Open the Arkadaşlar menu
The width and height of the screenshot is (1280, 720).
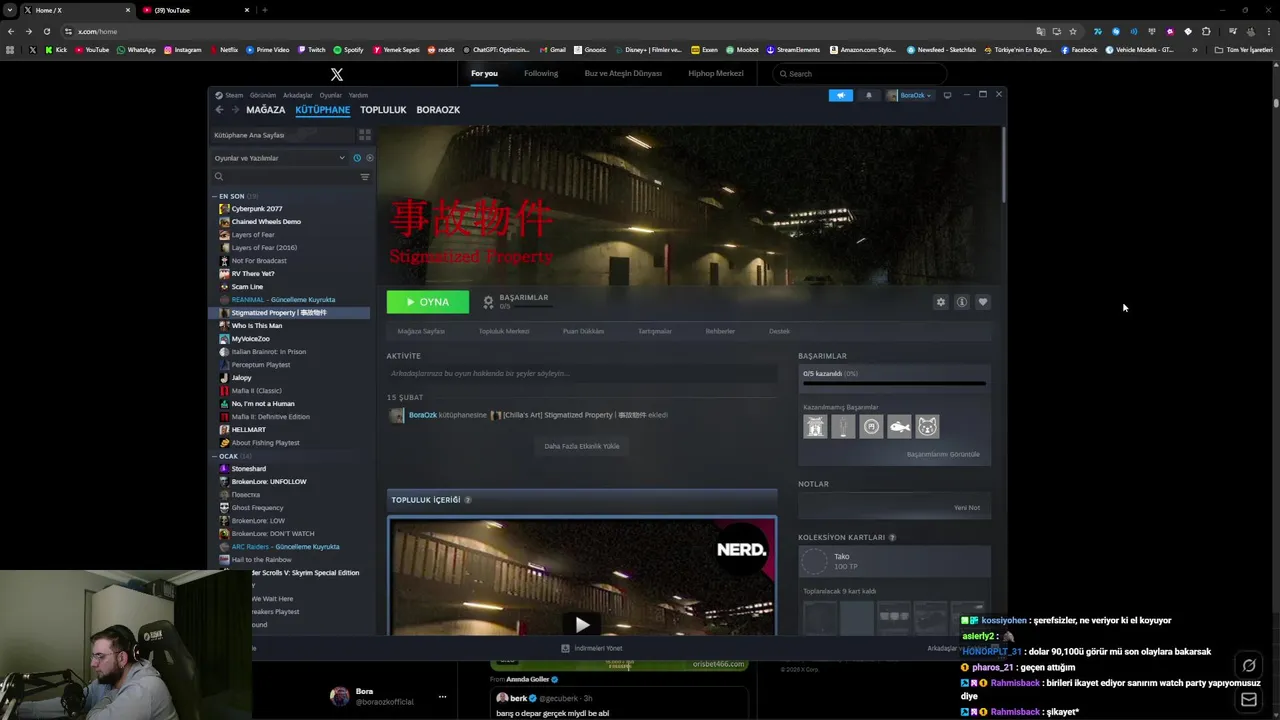click(298, 95)
